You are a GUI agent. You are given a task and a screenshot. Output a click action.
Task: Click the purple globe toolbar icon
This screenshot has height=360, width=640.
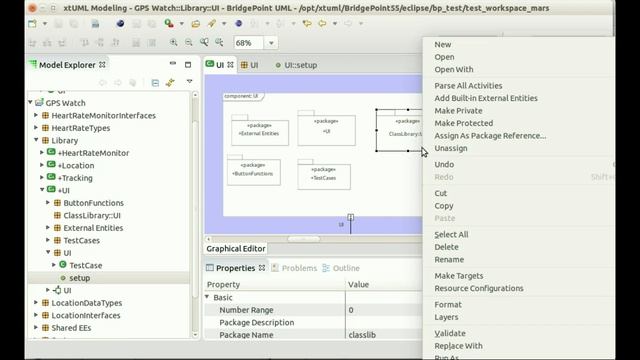click(239, 24)
